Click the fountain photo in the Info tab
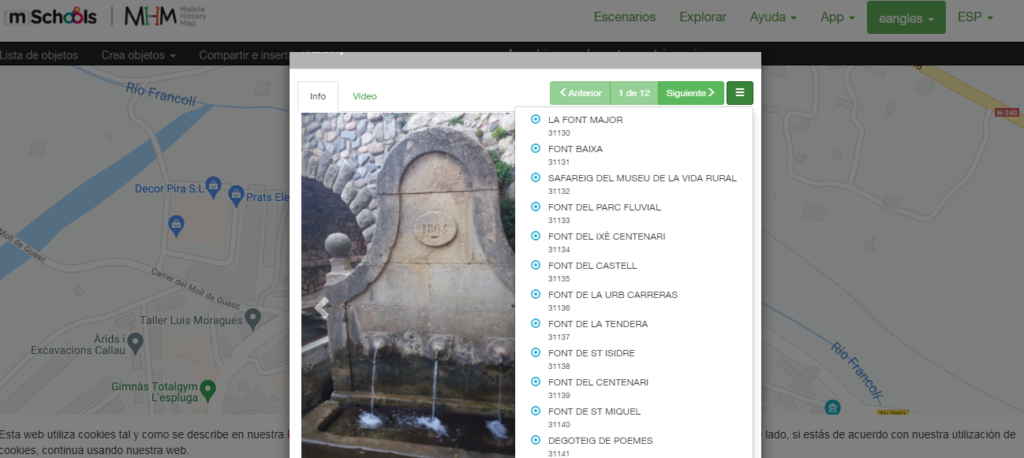 410,280
